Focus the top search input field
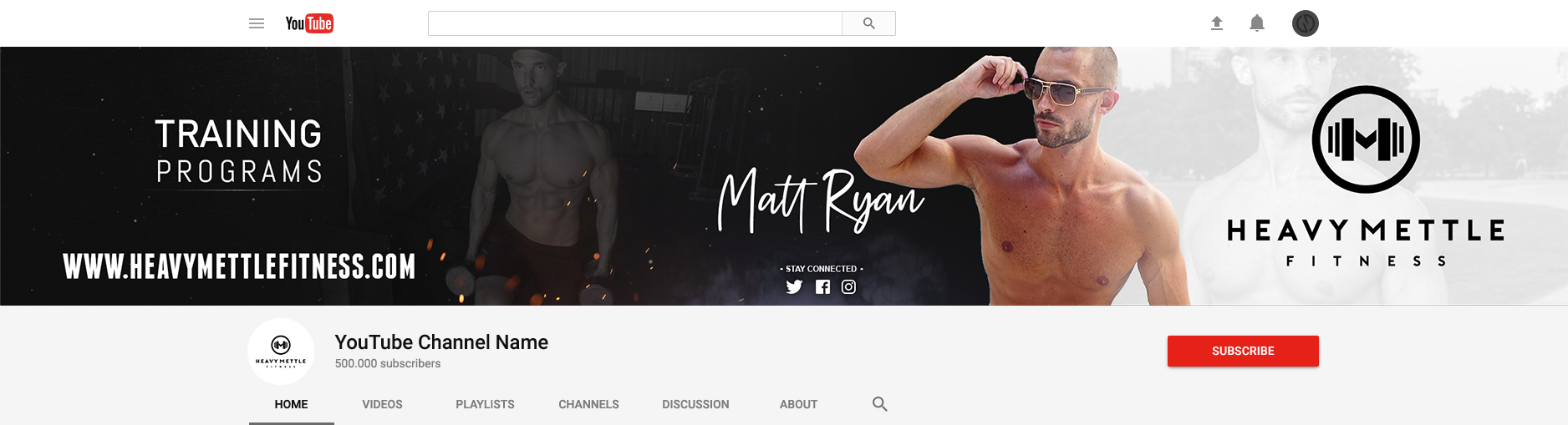1568x425 pixels. pos(635,23)
